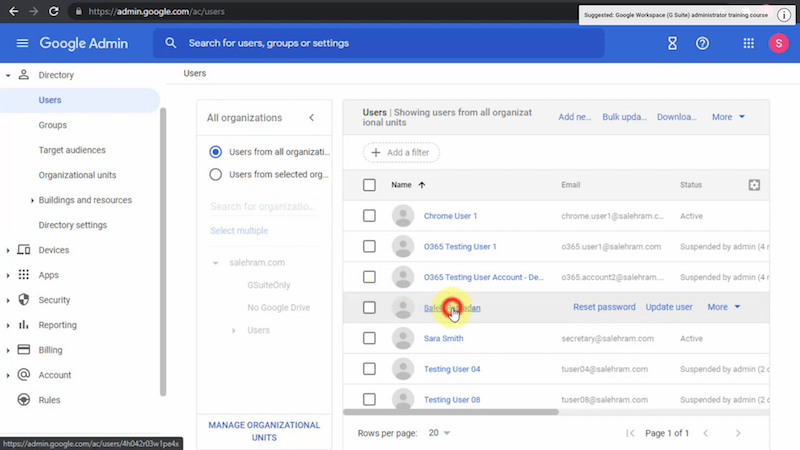Open Target audiences in sidebar
800x450 pixels.
[x=72, y=150]
